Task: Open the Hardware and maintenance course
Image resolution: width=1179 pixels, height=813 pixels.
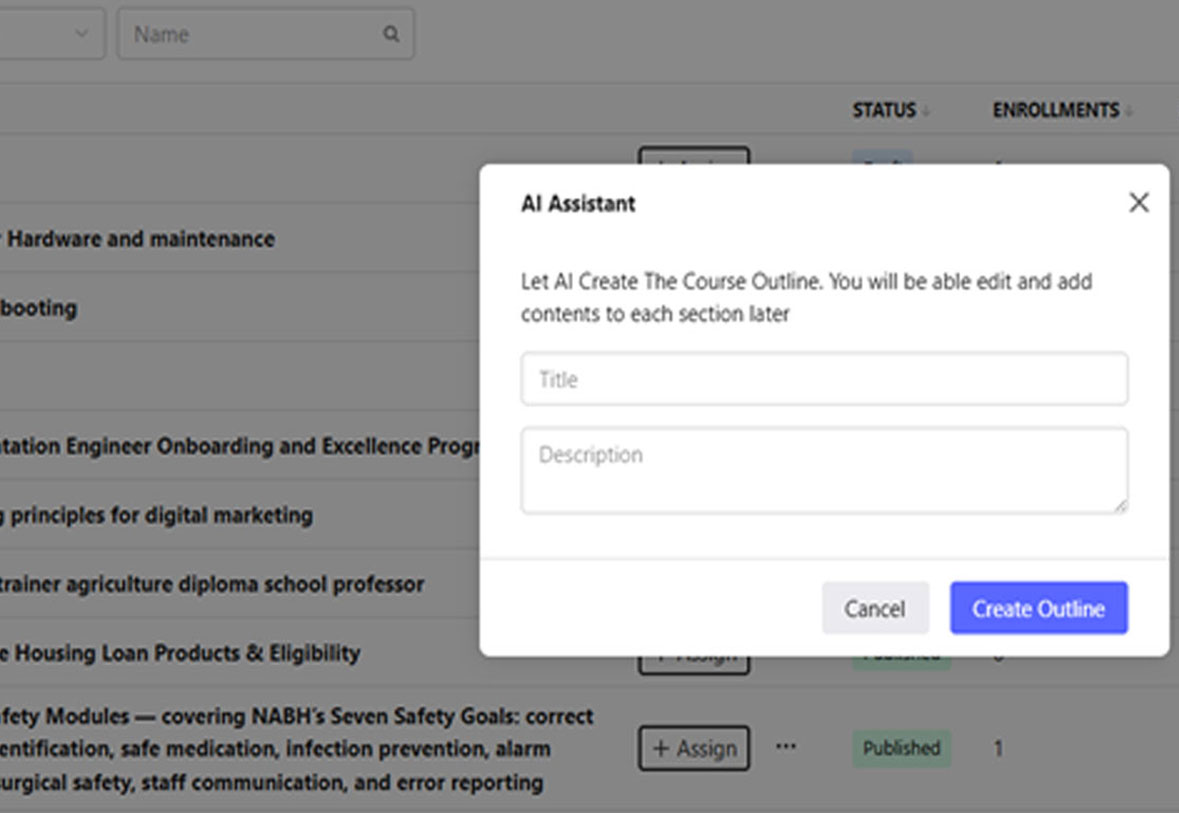Action: (140, 239)
